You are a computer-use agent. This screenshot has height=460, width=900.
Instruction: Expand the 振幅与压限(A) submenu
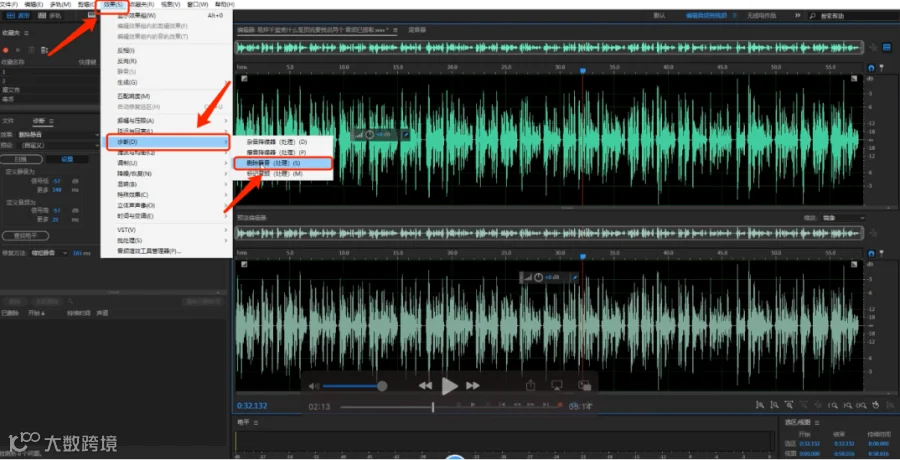[x=166, y=121]
